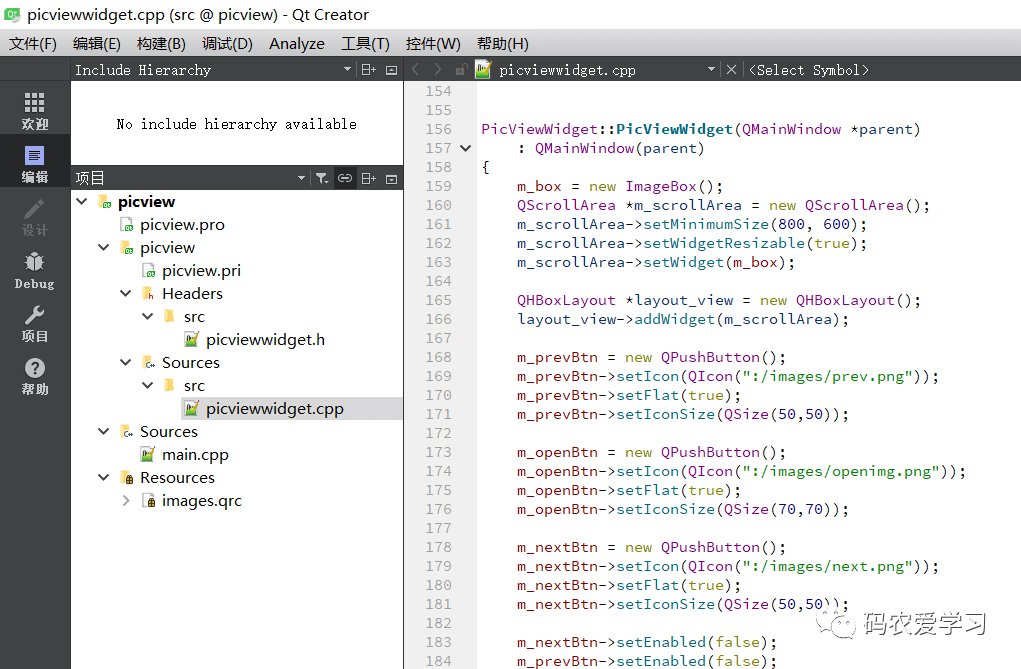Open the Select Symbol combo box
1021x669 pixels.
[809, 70]
